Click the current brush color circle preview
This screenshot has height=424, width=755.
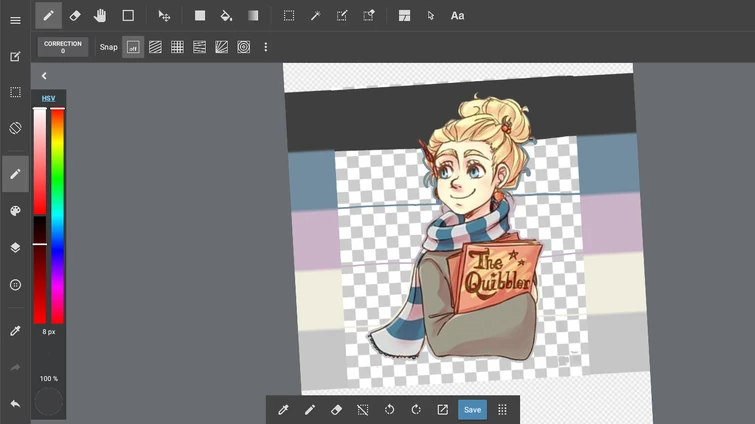point(49,401)
